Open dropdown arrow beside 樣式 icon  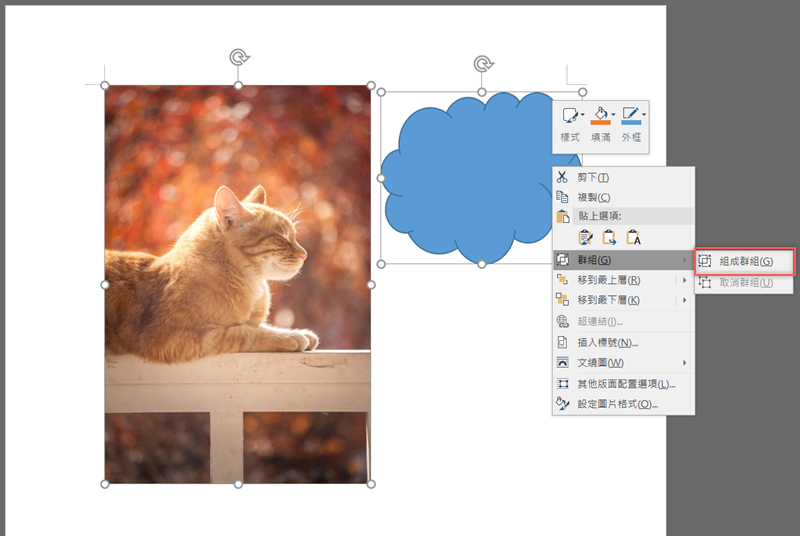(582, 115)
